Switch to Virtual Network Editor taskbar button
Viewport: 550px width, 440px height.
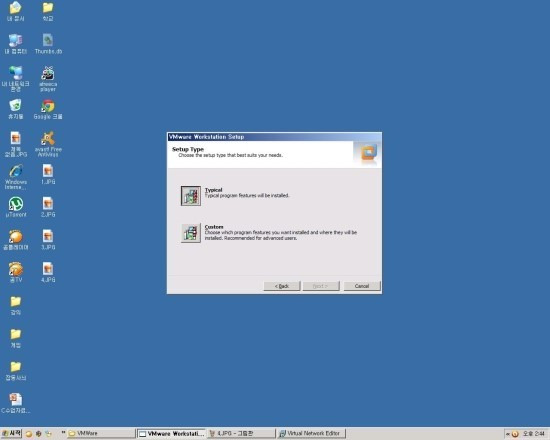[x=311, y=433]
